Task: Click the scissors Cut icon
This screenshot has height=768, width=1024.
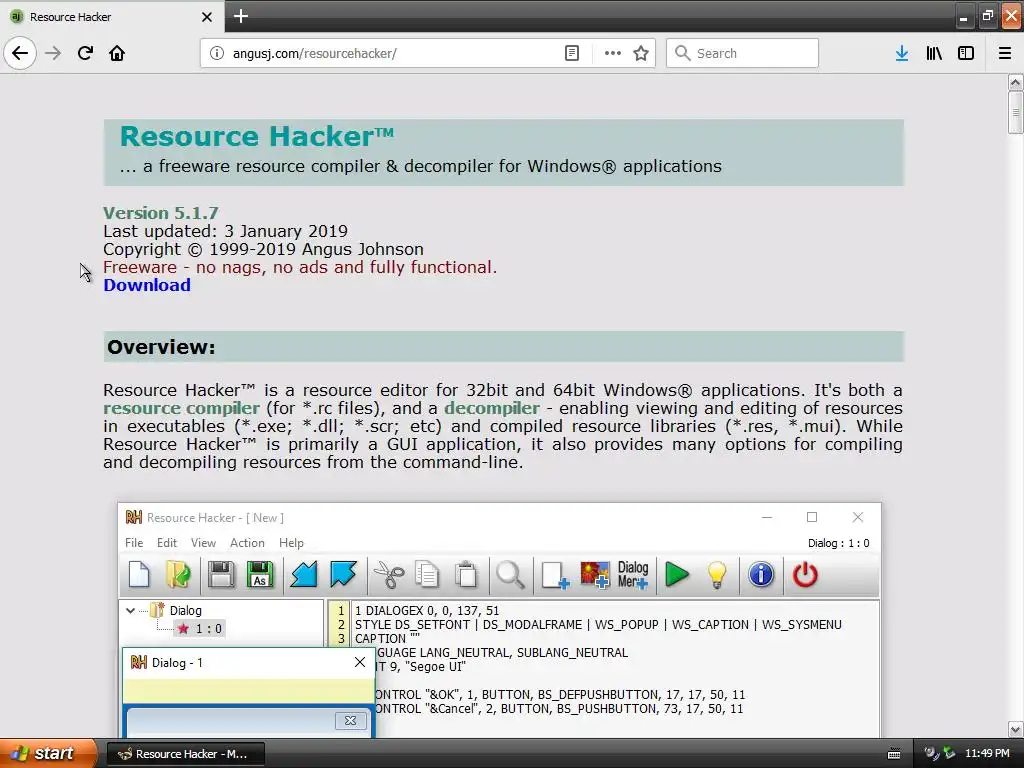Action: tap(389, 575)
